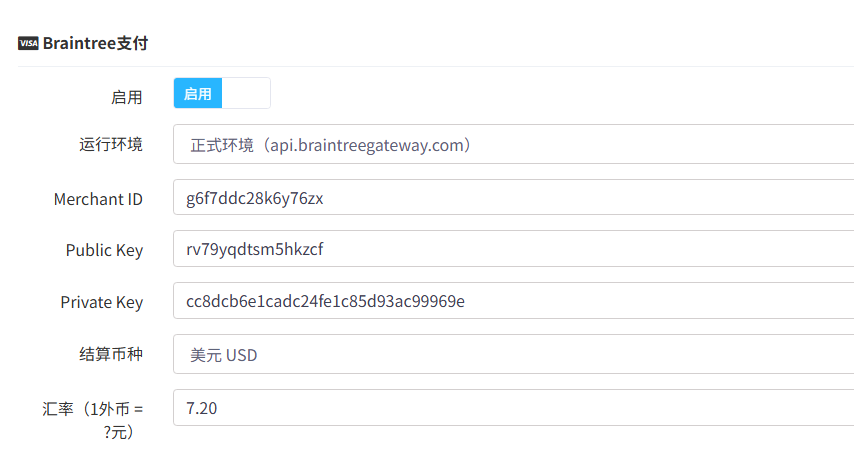Open the 运行环境 dropdown
Screen dimensions: 854x473
tap(514, 144)
